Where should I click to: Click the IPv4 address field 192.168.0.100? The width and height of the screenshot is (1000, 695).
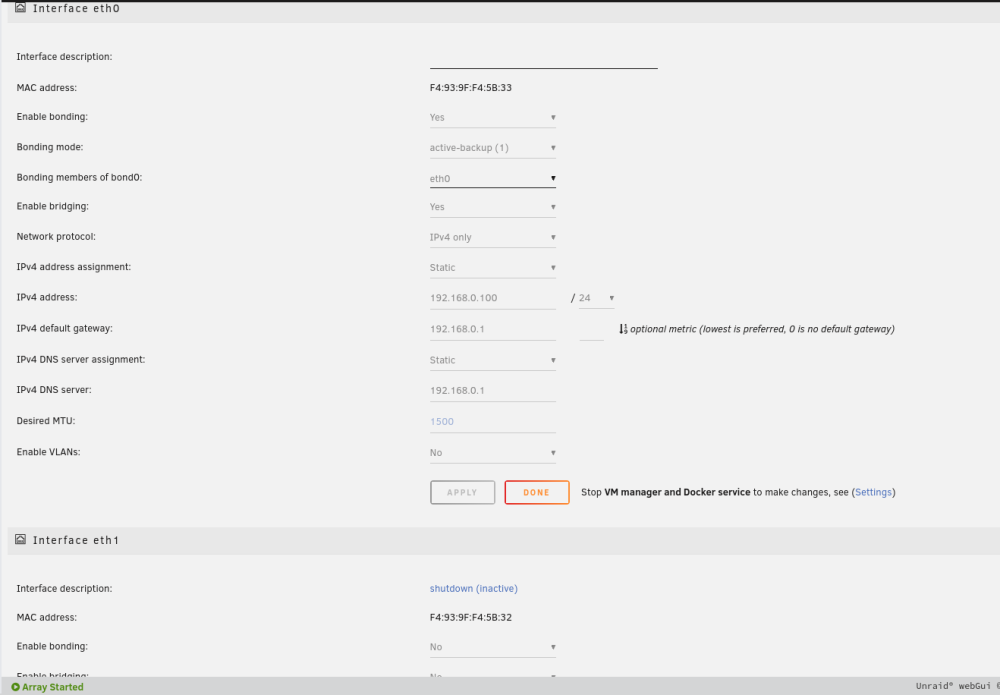(492, 298)
